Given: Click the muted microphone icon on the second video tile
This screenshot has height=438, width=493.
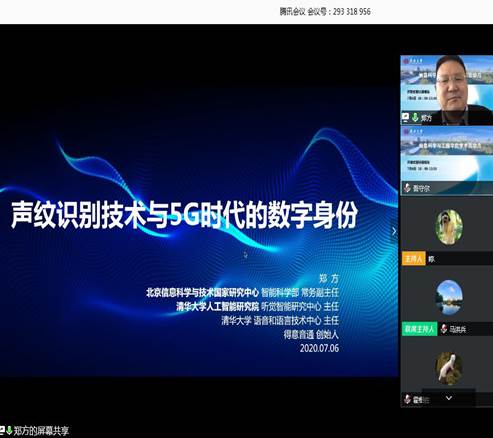Looking at the screenshot, I should point(407,188).
